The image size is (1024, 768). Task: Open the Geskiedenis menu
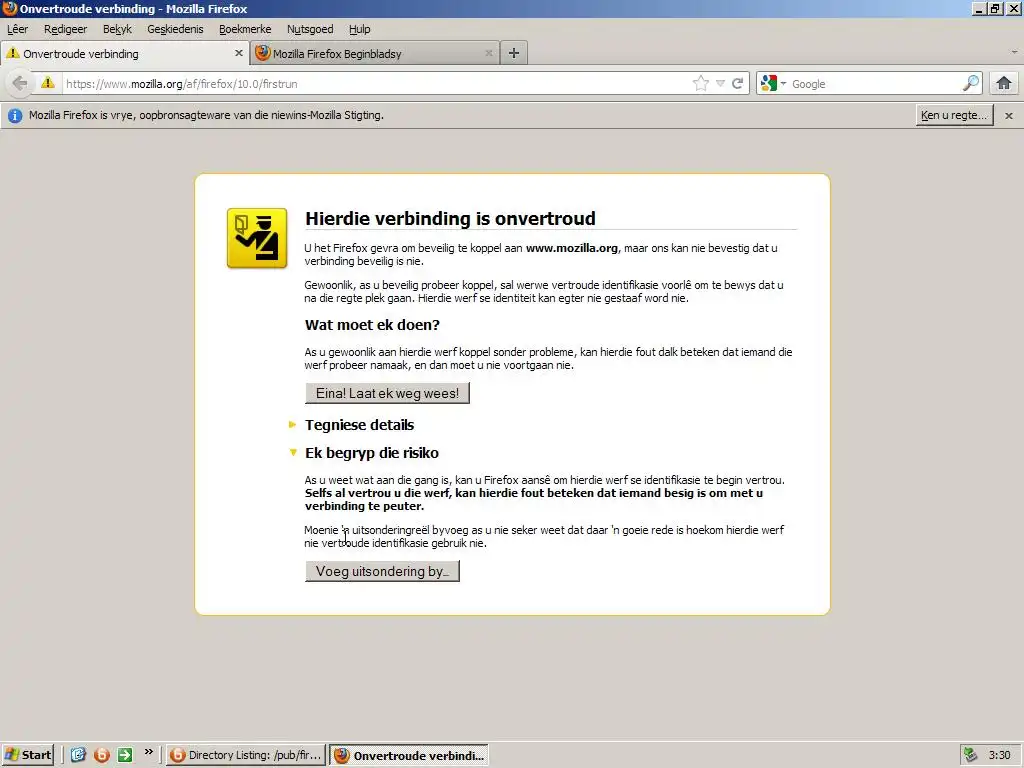175,29
